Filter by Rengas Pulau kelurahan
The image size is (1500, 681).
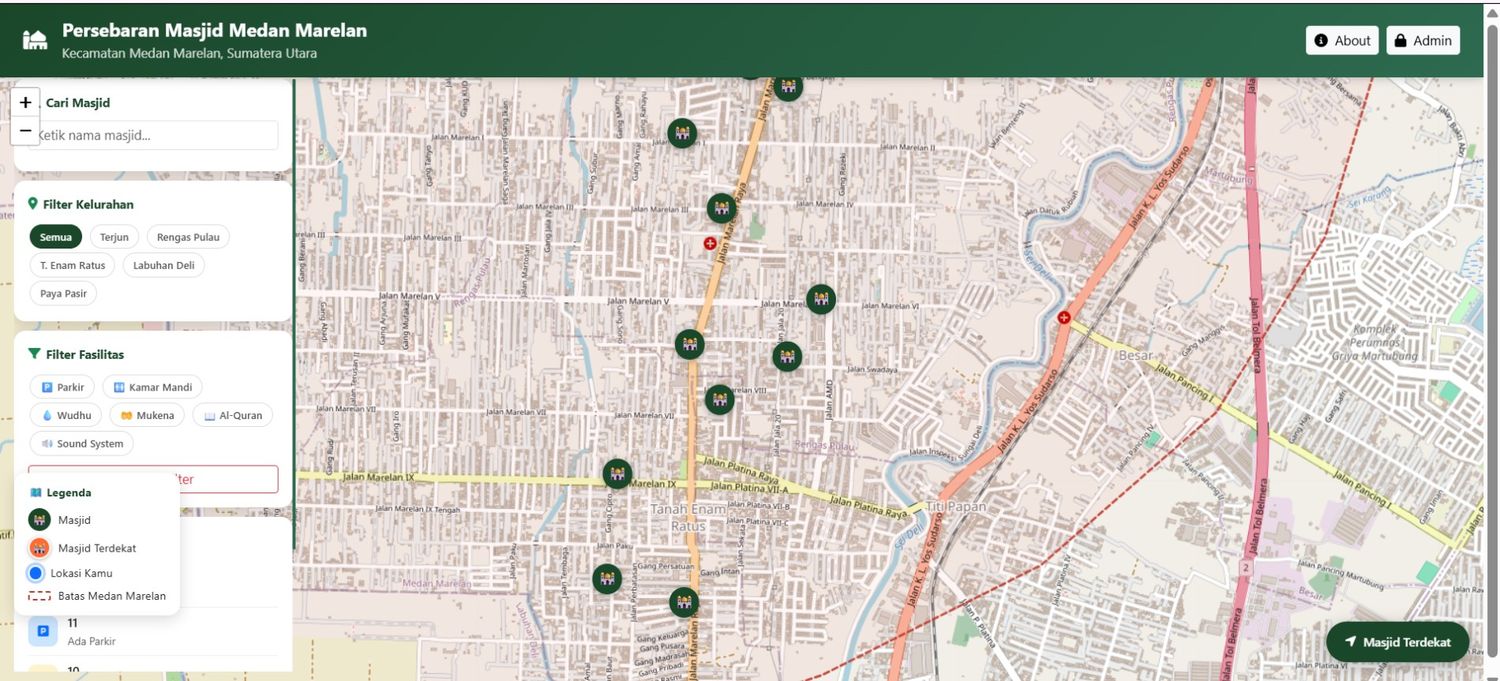coord(188,237)
